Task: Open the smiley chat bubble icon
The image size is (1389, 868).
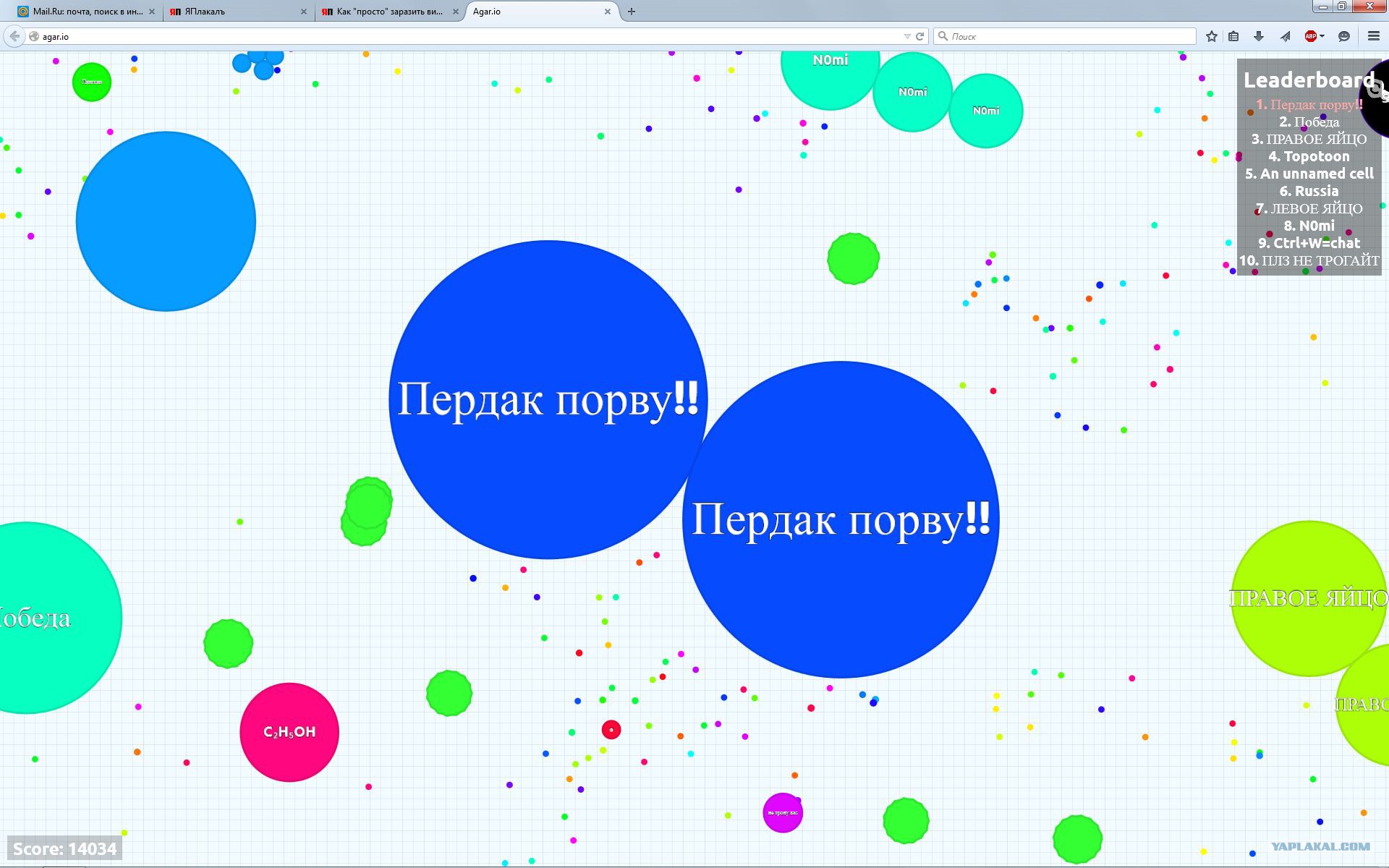Action: coord(1344,36)
